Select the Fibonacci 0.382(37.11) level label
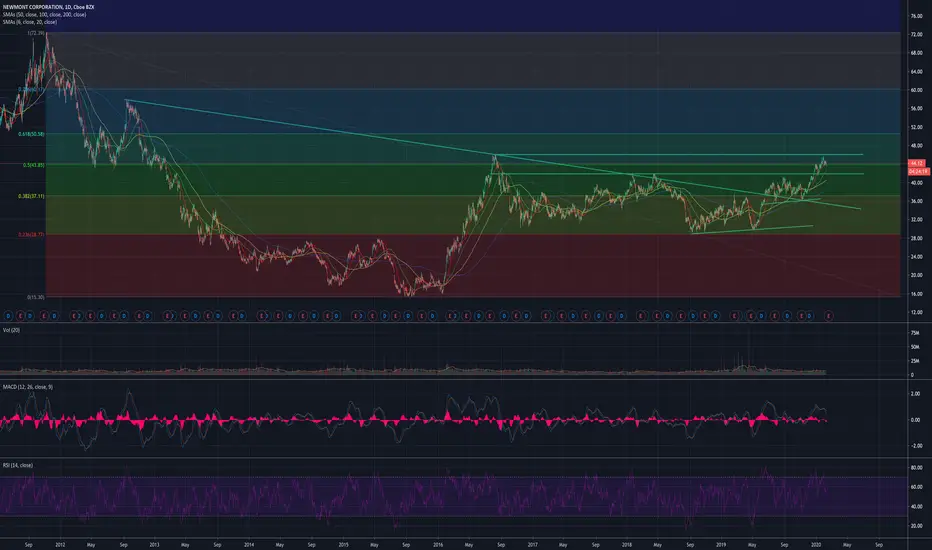This screenshot has height=550, width=932. pyautogui.click(x=31, y=196)
